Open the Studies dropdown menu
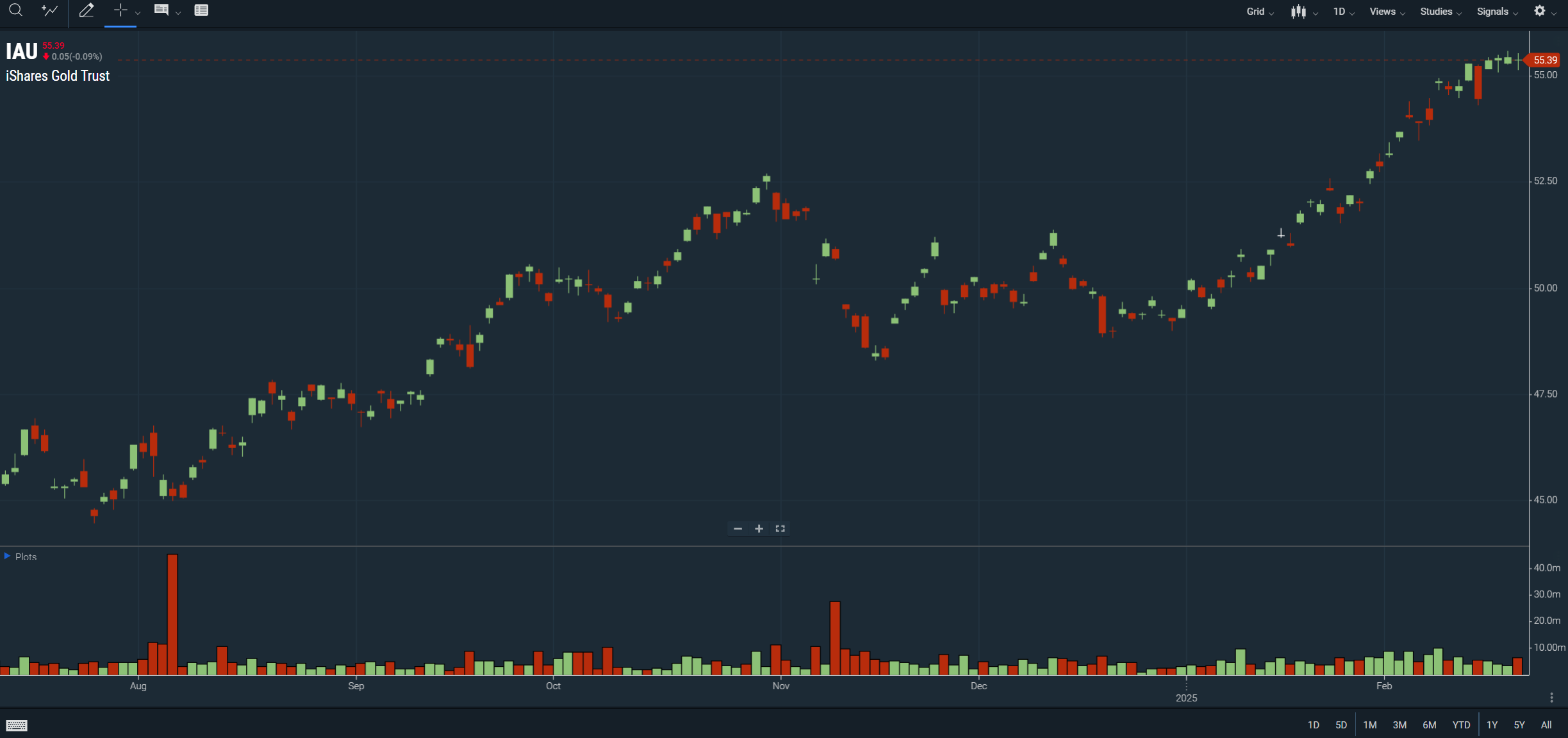1568x738 pixels. (x=1440, y=12)
